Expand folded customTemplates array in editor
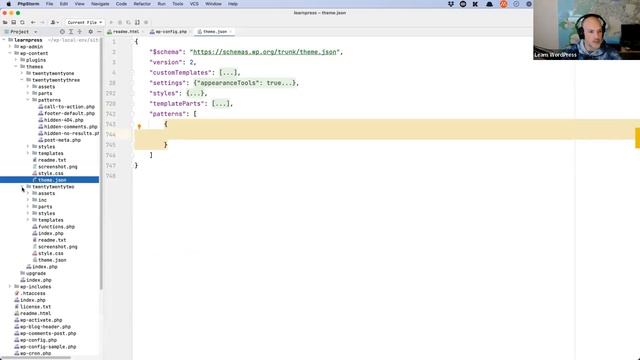Image resolution: width=640 pixels, height=360 pixels. coord(228,73)
